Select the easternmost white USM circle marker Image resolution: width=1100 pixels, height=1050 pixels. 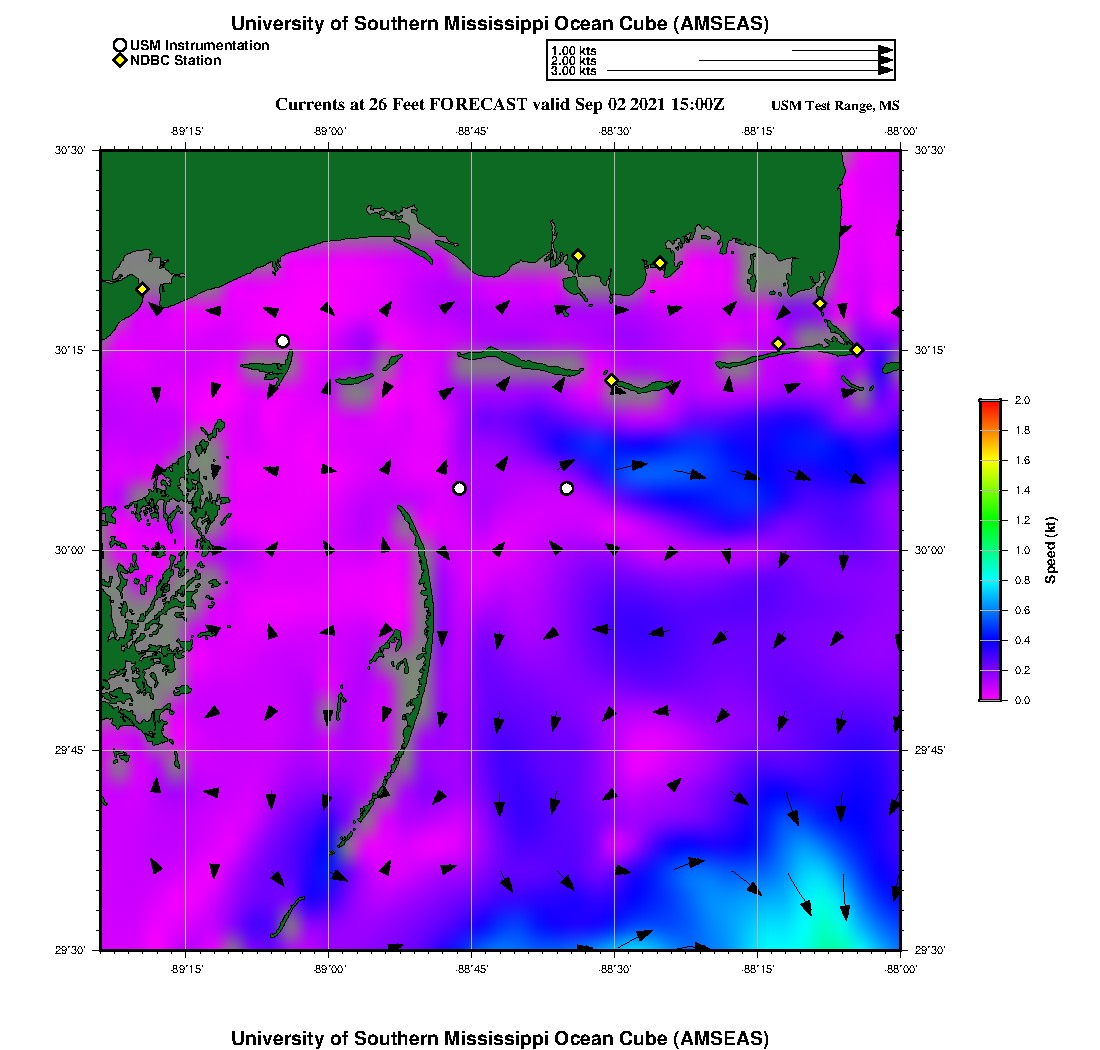567,488
